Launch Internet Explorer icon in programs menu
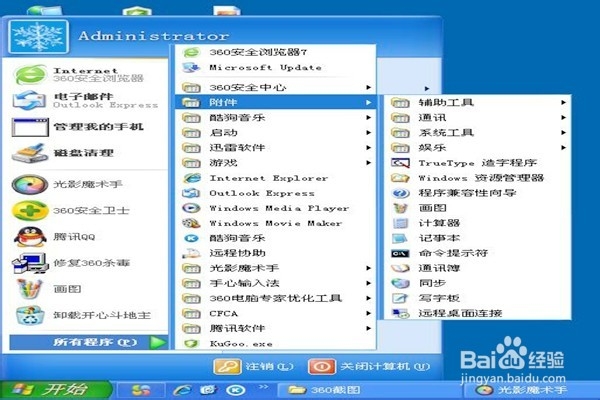This screenshot has width=600, height=400. 191,178
